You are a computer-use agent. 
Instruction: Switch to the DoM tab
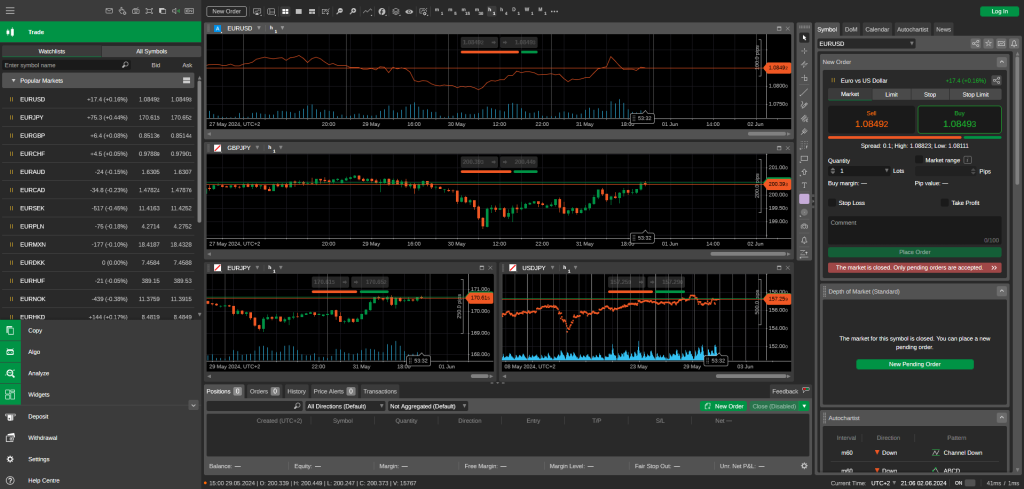point(850,29)
